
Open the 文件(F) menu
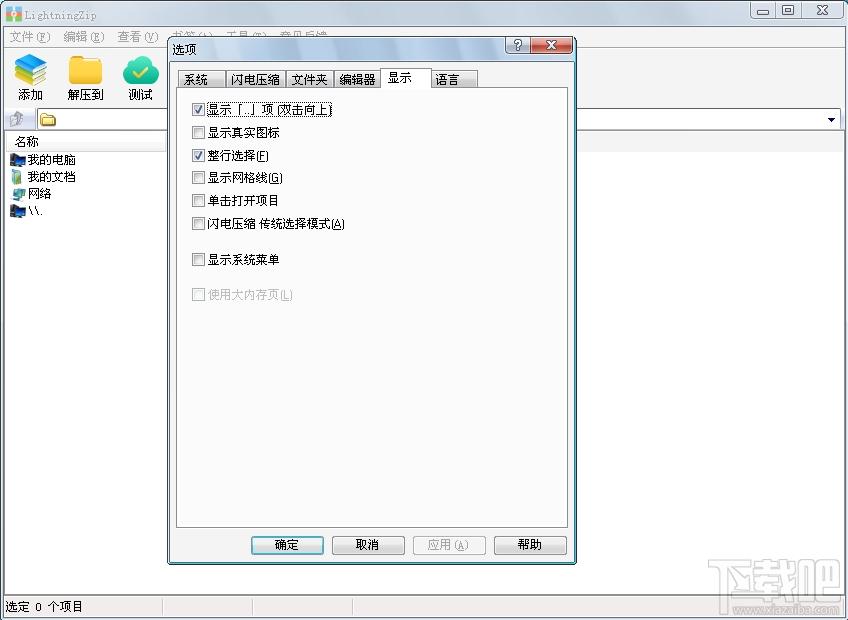pos(30,37)
